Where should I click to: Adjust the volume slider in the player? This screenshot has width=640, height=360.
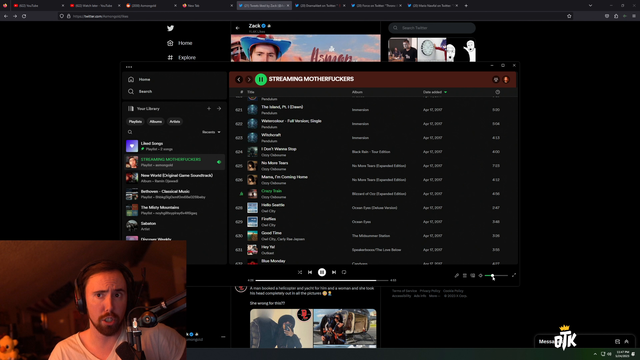point(496,276)
